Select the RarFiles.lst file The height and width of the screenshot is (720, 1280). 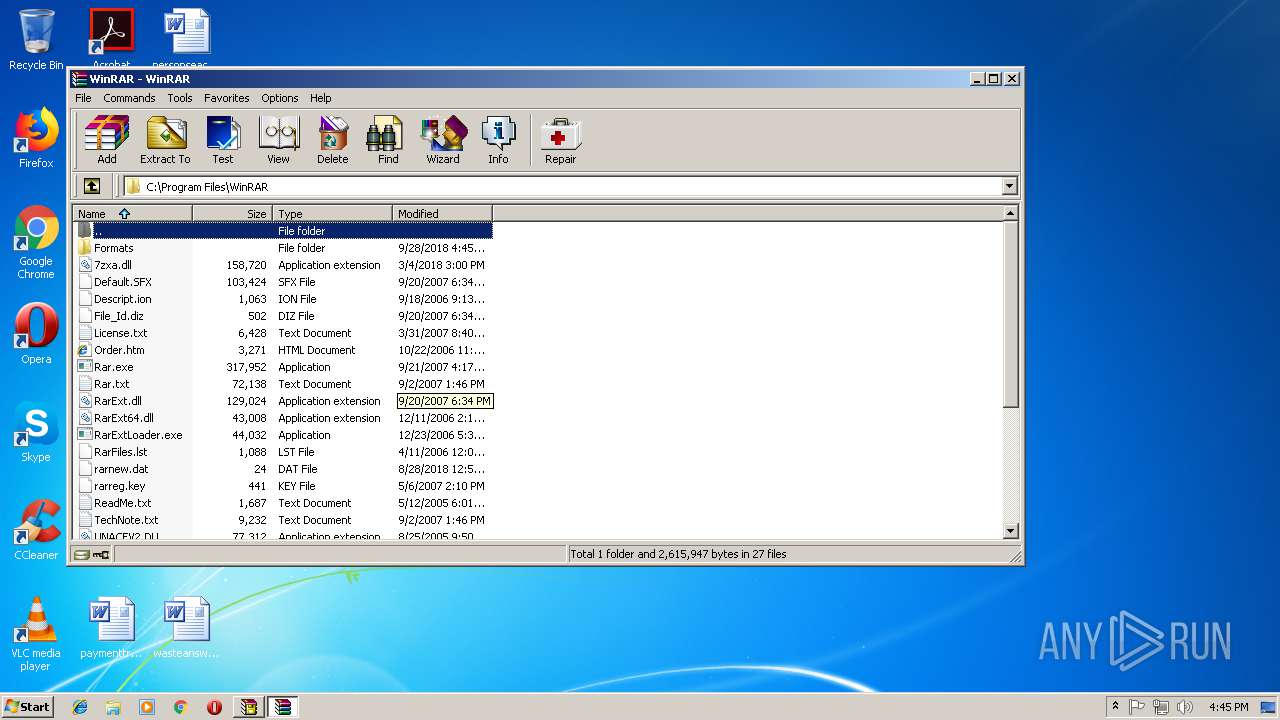click(285, 452)
